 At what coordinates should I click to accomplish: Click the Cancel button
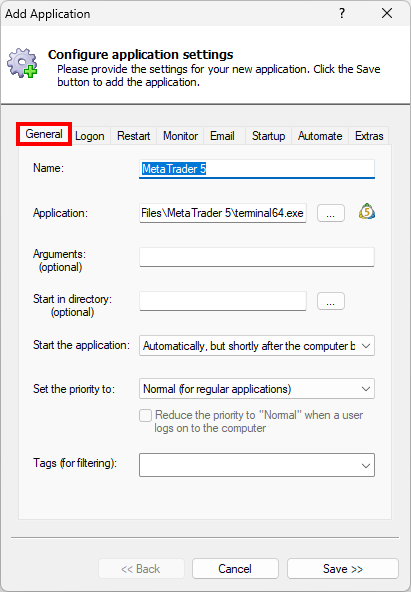[x=235, y=569]
